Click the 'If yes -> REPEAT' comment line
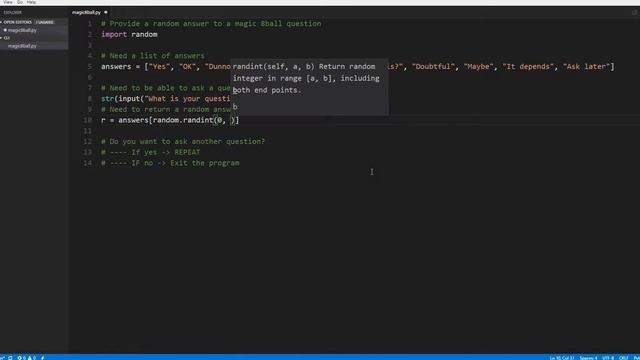This screenshot has height=360, width=640. (151, 152)
